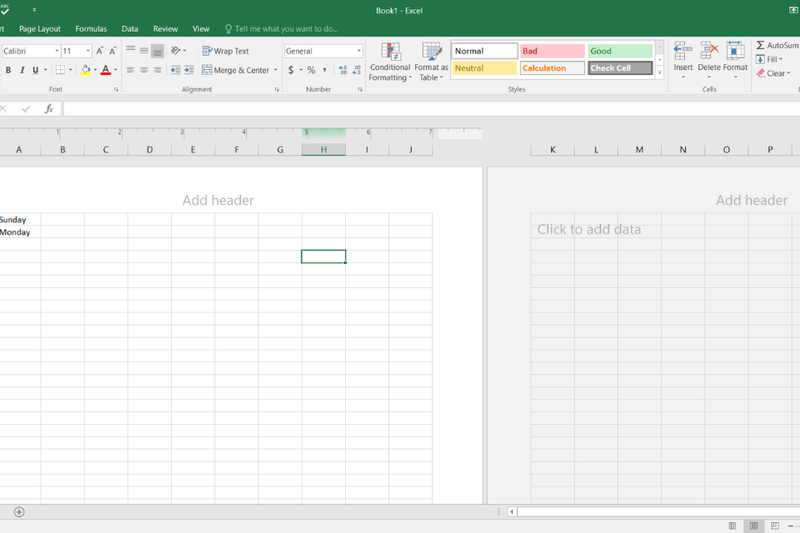Viewport: 800px width, 533px height.
Task: Click Tell me what you want to do
Action: click(x=281, y=29)
